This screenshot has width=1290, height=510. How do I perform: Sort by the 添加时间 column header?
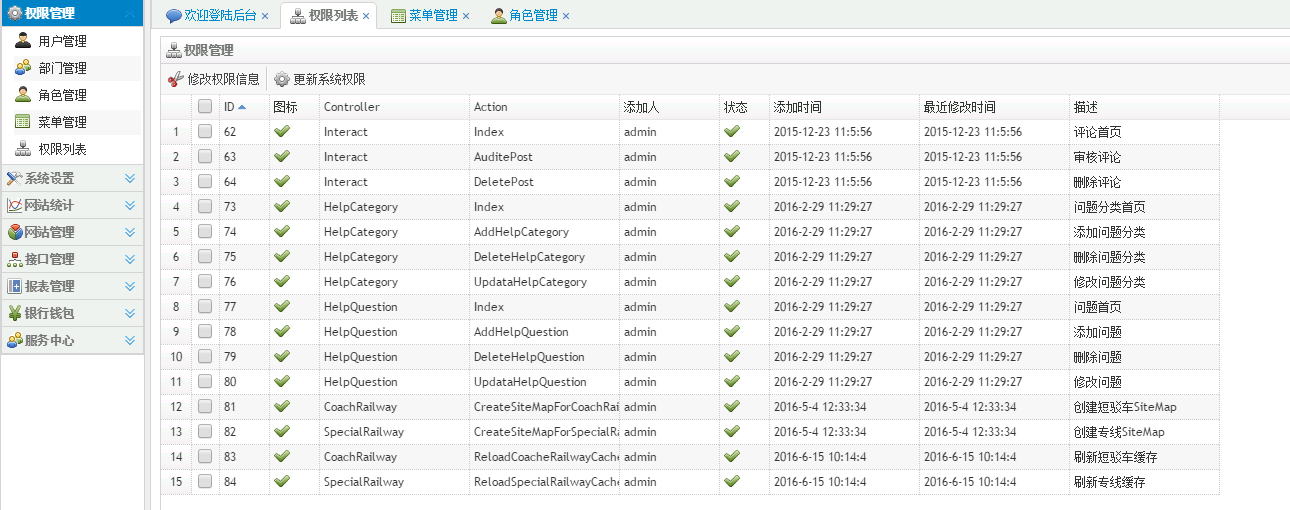(844, 107)
